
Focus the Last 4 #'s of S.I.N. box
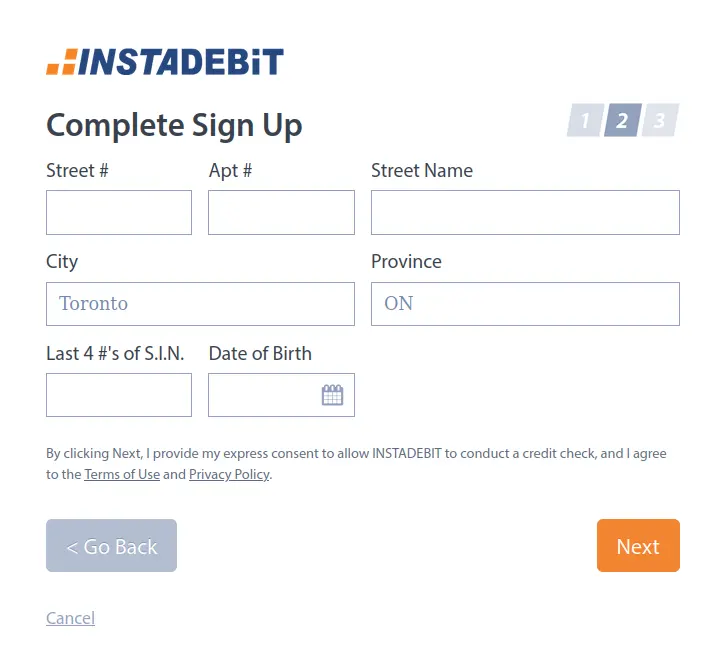coord(119,395)
